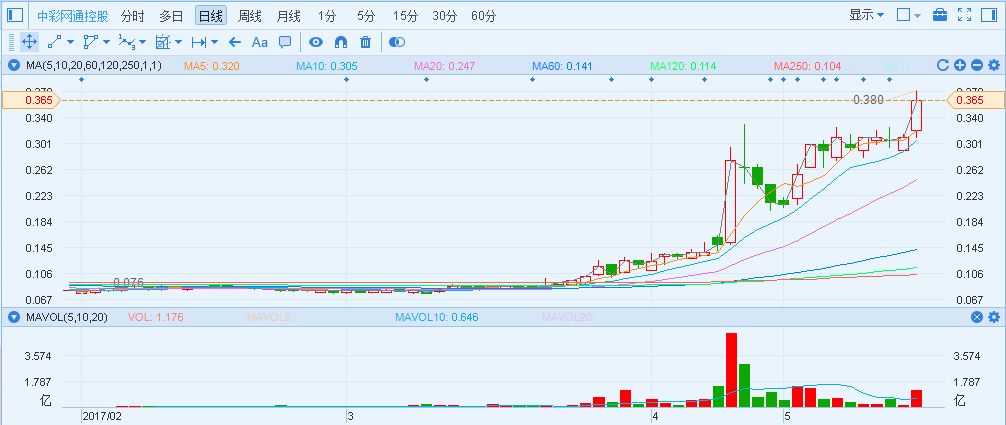The width and height of the screenshot is (1006, 425).
Task: Switch to 30分 thirty-minute chart
Action: 445,15
